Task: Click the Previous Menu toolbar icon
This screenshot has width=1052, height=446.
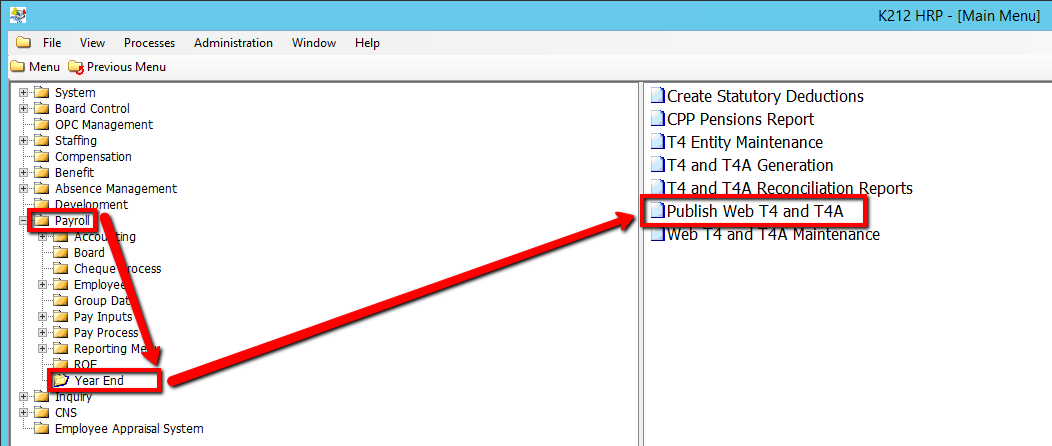Action: click(76, 67)
